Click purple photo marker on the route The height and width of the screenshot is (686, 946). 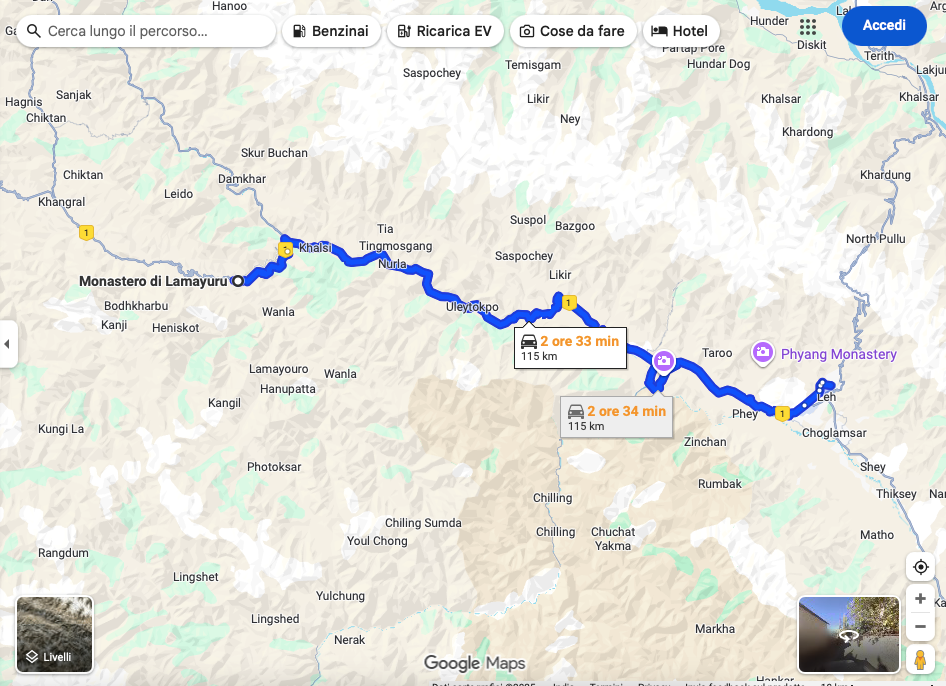click(x=664, y=362)
